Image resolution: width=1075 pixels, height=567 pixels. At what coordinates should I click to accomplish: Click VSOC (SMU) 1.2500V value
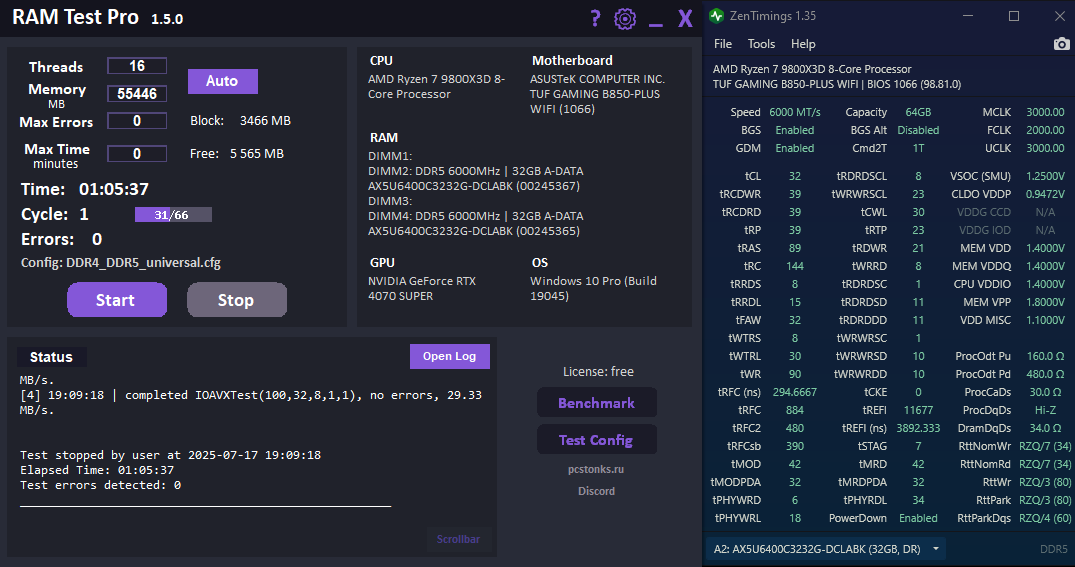1045,176
